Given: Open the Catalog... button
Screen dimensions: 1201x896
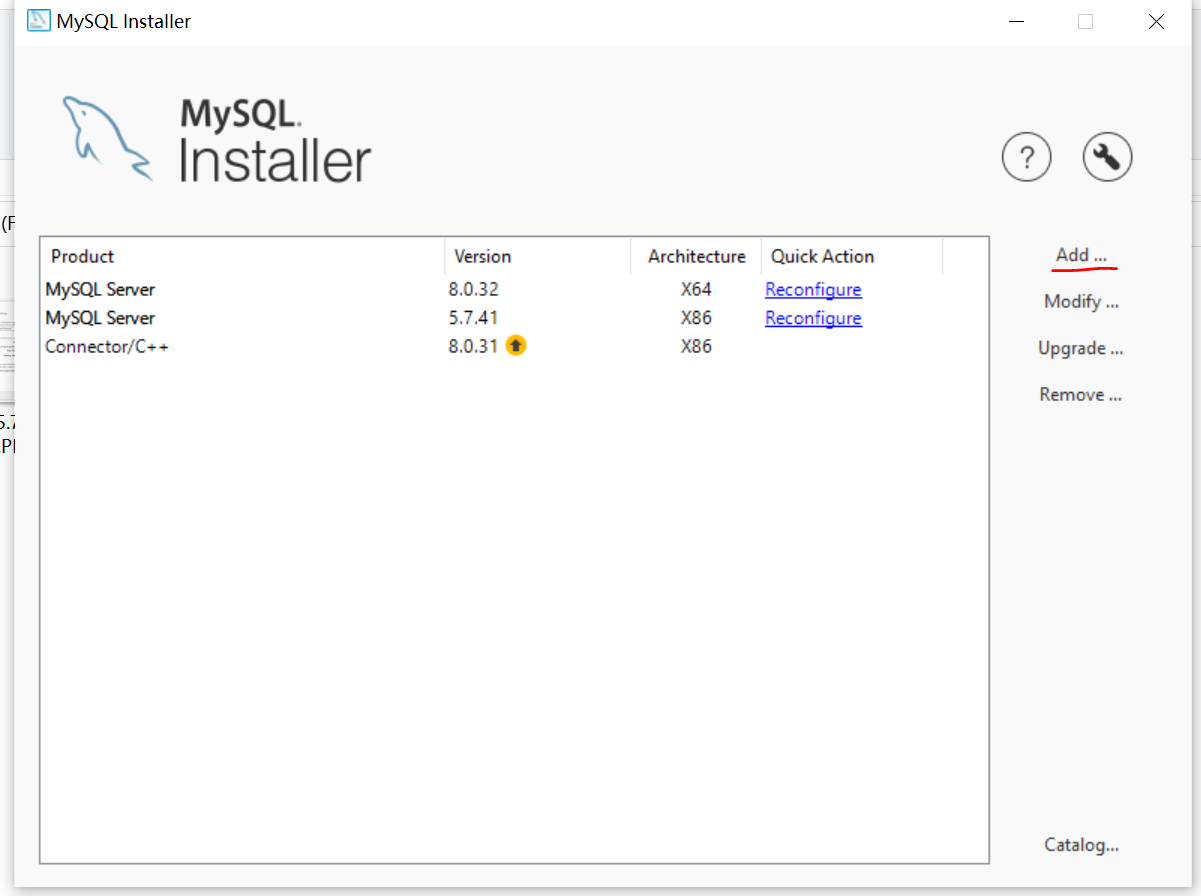Looking at the screenshot, I should point(1081,845).
